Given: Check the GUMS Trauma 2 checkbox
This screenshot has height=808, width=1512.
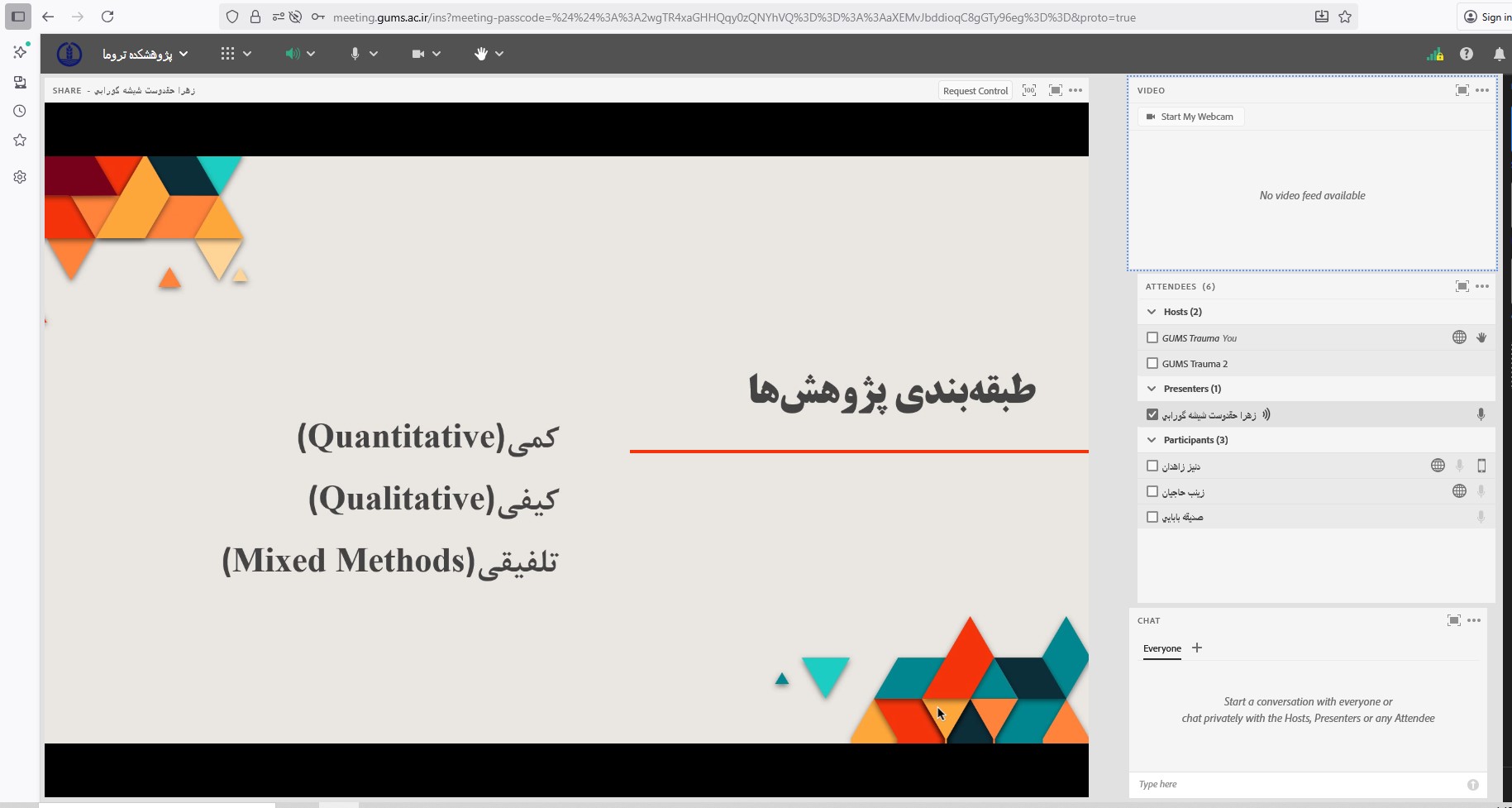Looking at the screenshot, I should click(1152, 363).
